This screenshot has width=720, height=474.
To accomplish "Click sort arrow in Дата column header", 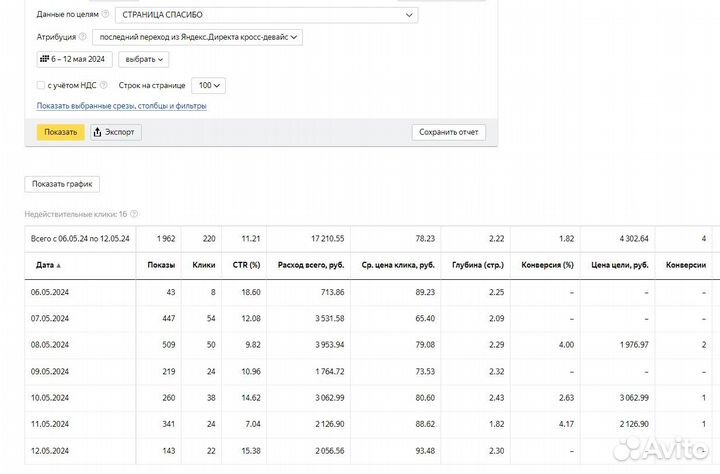I will pyautogui.click(x=58, y=266).
